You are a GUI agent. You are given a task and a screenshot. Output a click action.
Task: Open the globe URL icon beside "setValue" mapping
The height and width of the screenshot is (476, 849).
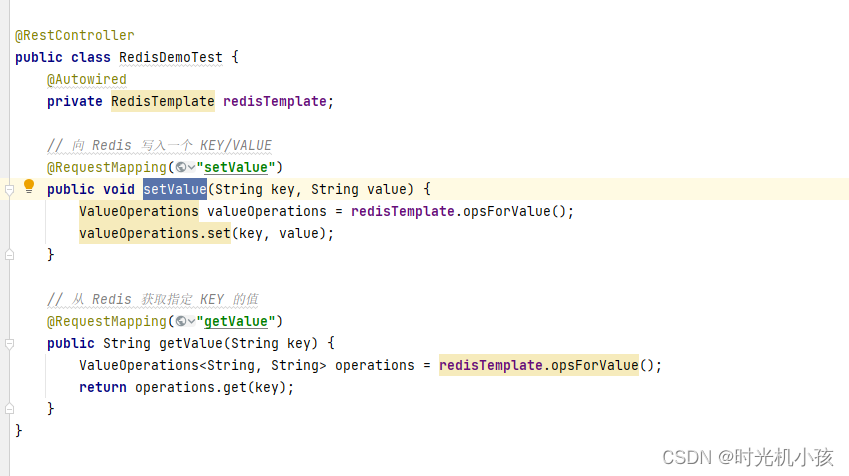point(181,168)
